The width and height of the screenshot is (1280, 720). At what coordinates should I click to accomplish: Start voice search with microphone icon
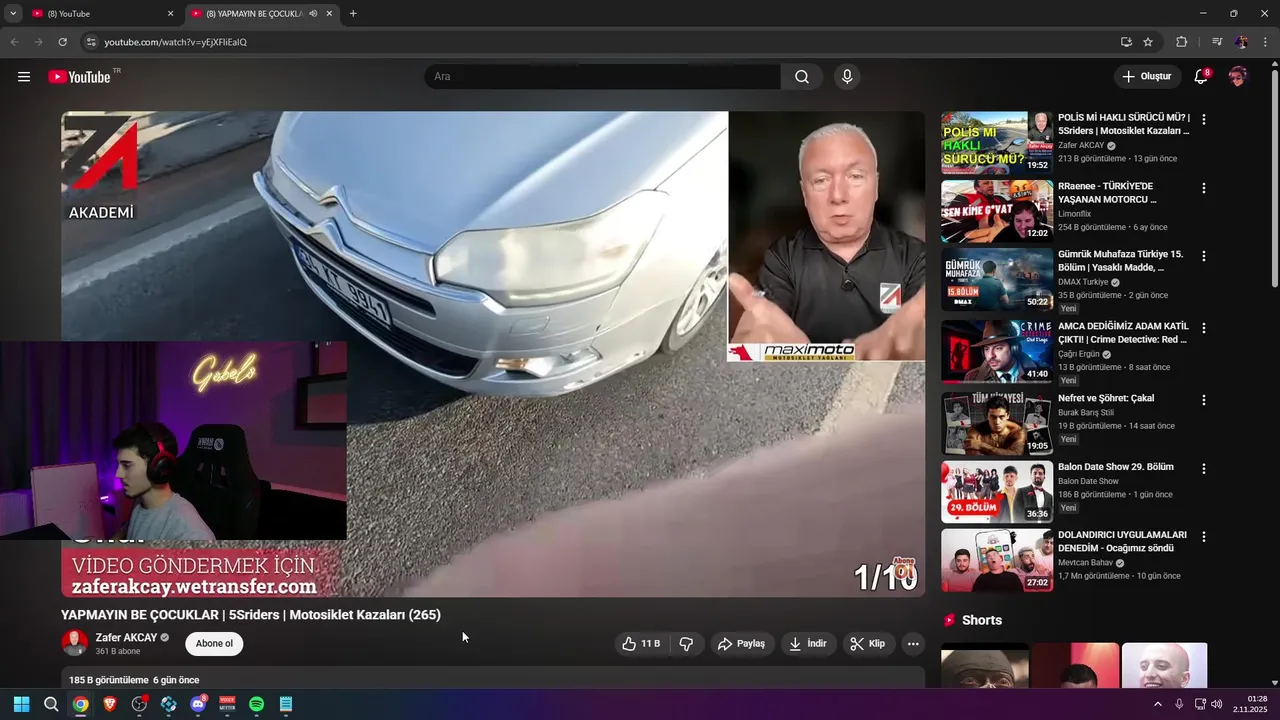point(847,77)
